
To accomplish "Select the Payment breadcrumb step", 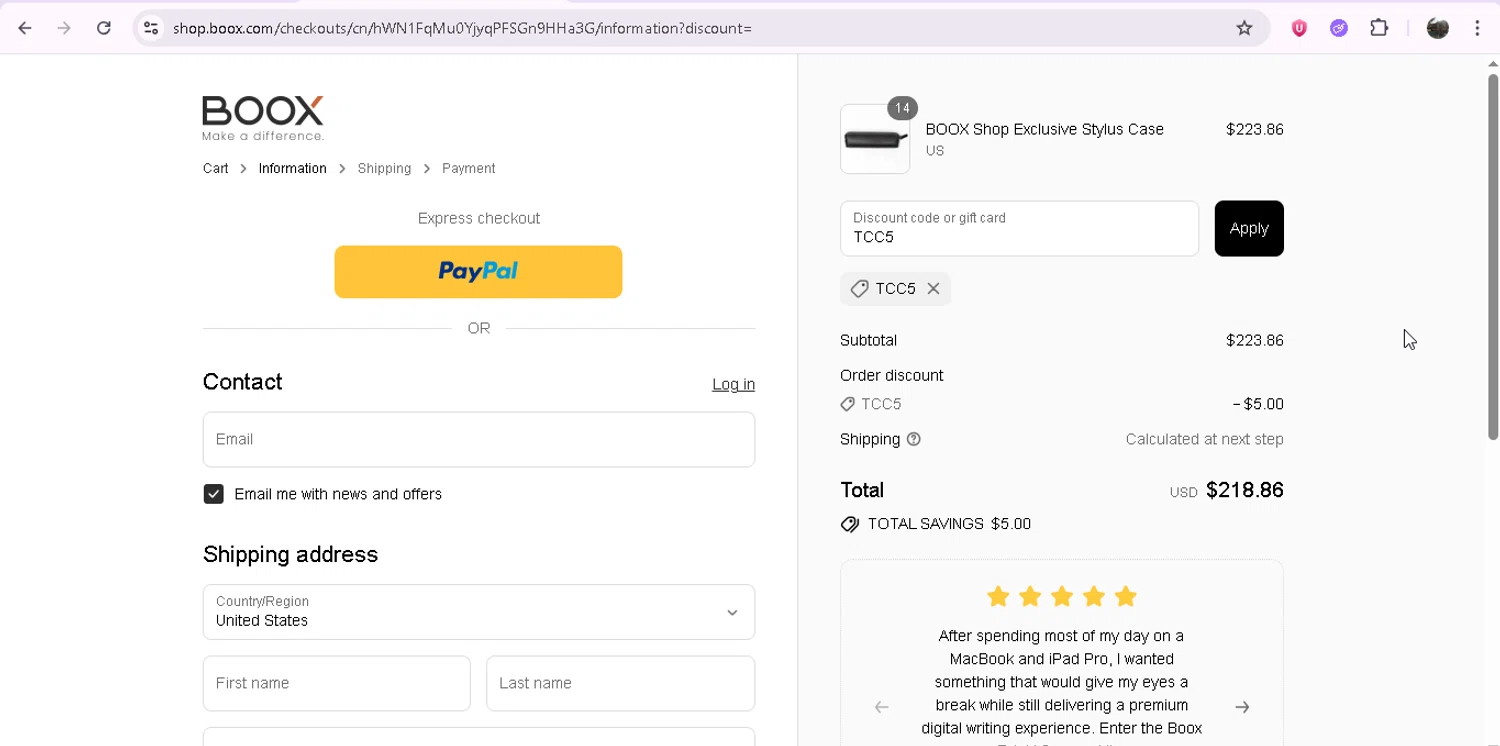I will [468, 168].
